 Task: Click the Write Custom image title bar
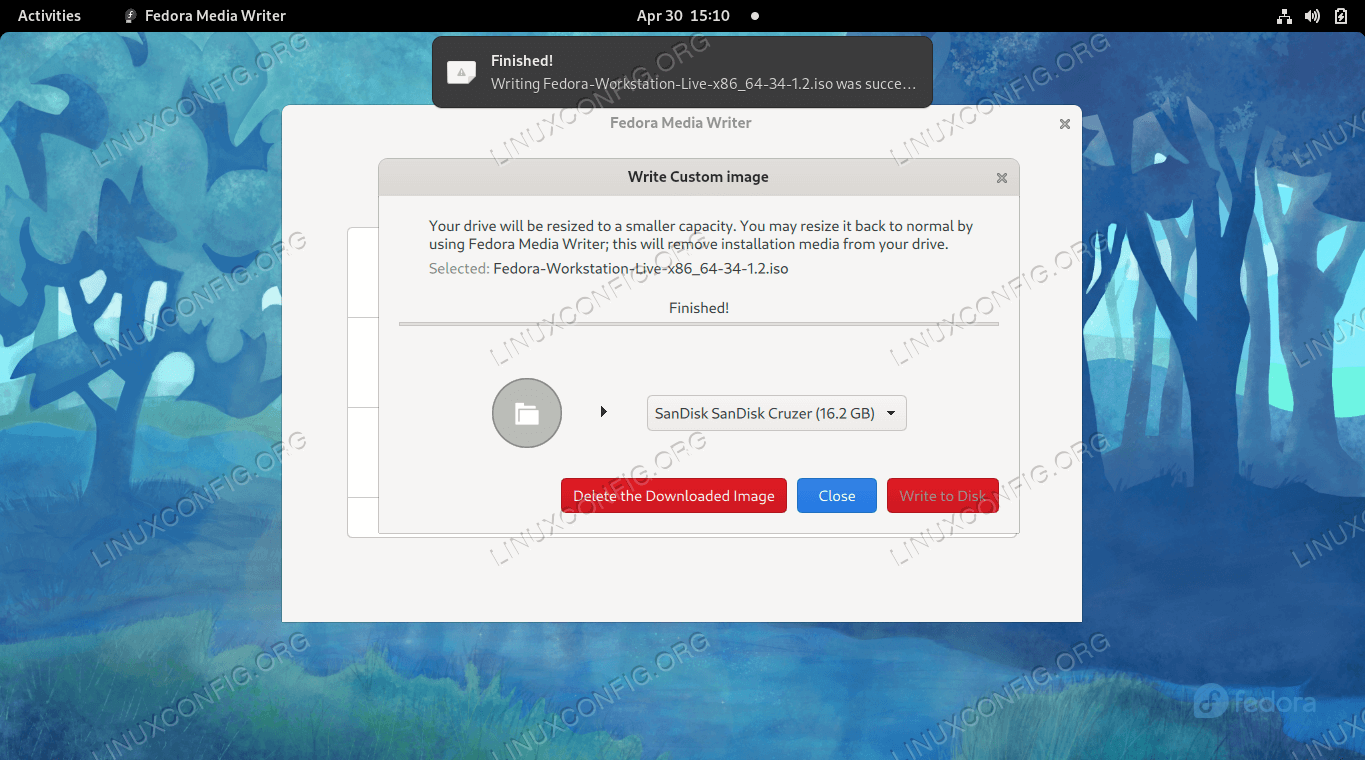click(697, 177)
